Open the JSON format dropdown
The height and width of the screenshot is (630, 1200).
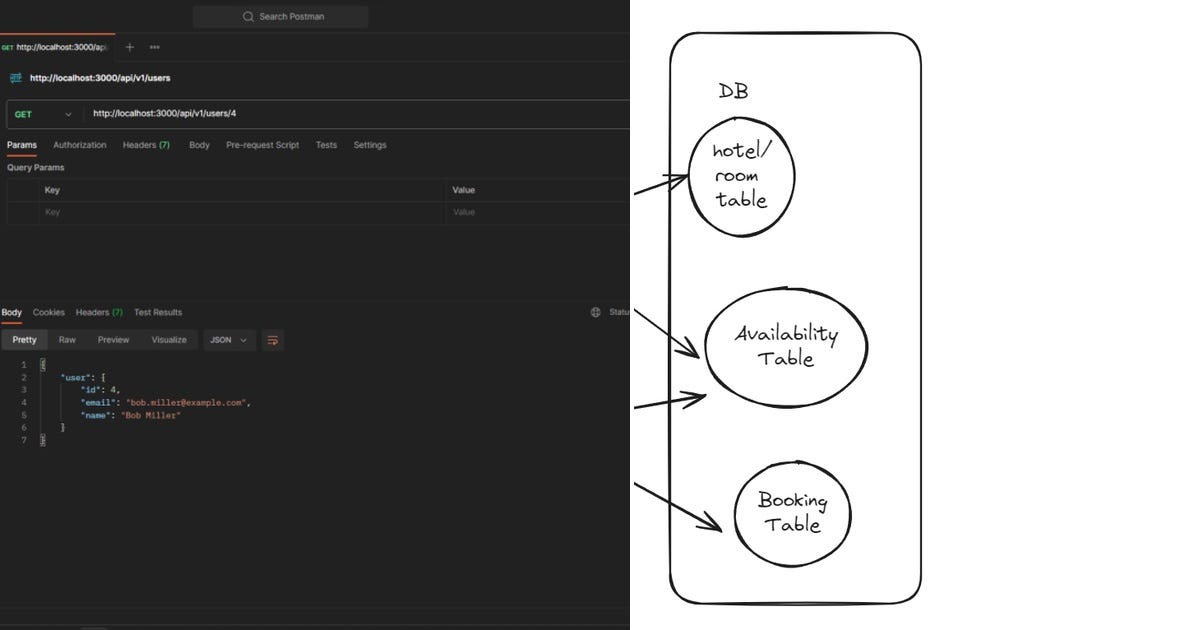(228, 340)
